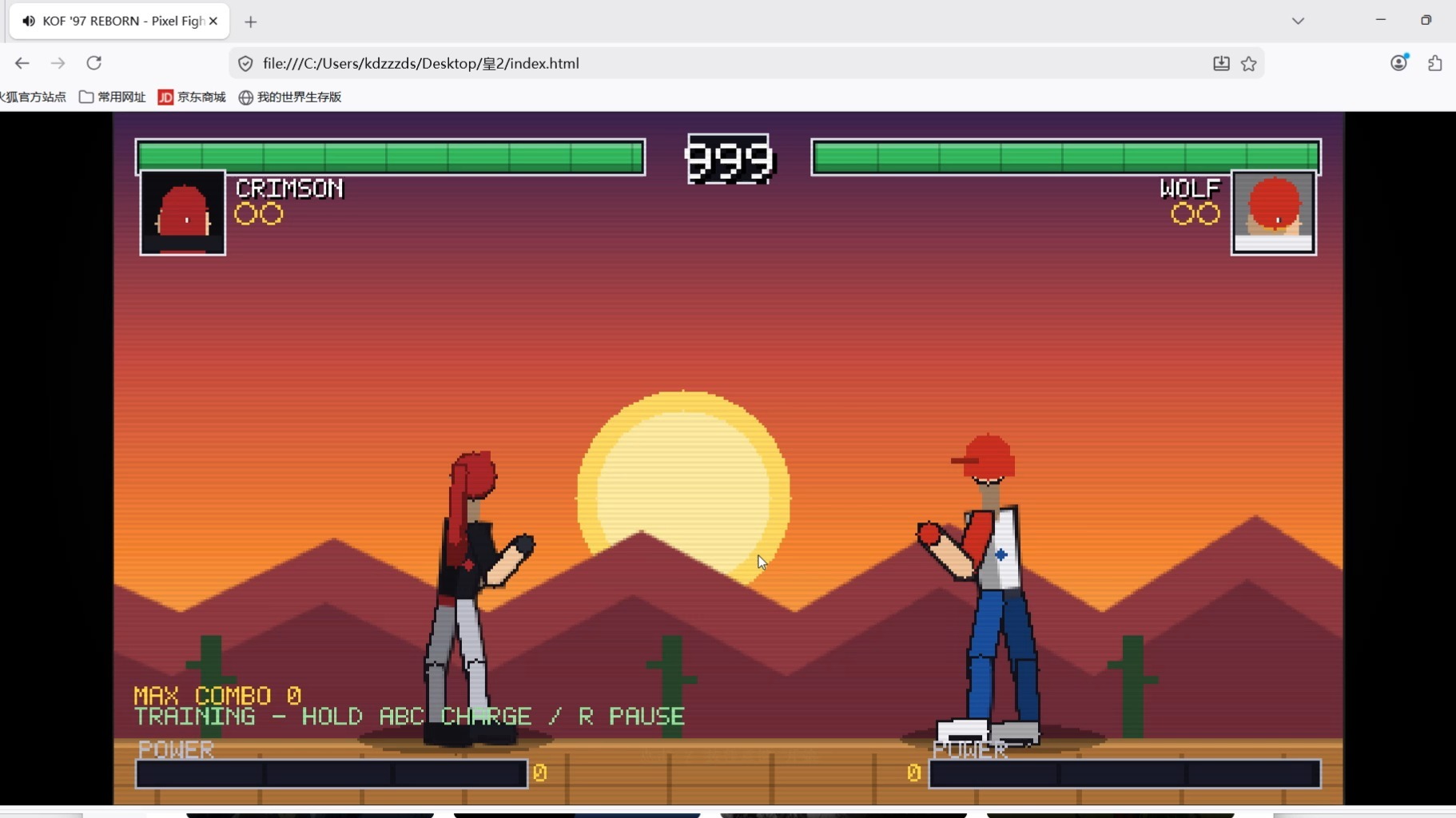The image size is (1456, 818).
Task: Click the WOLF player name
Action: (x=1190, y=189)
